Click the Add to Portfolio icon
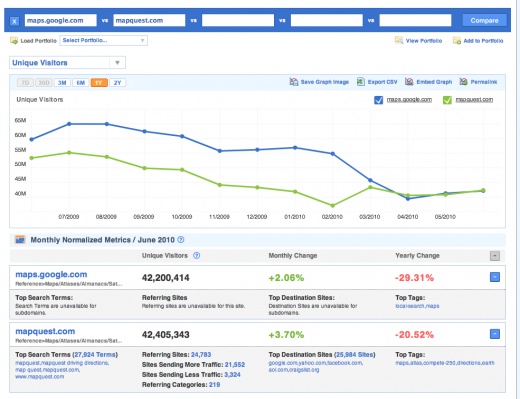The height and width of the screenshot is (399, 520). [x=457, y=41]
